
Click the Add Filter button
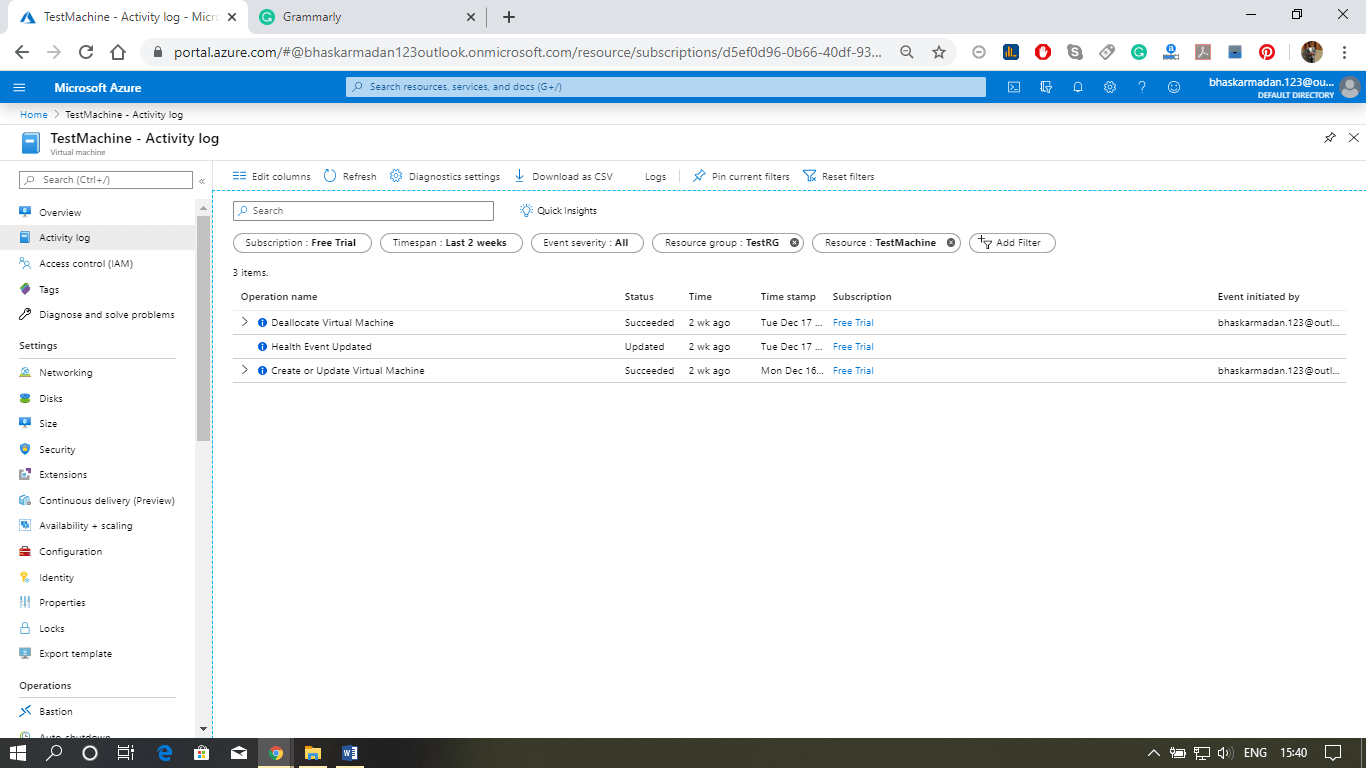pos(1012,243)
